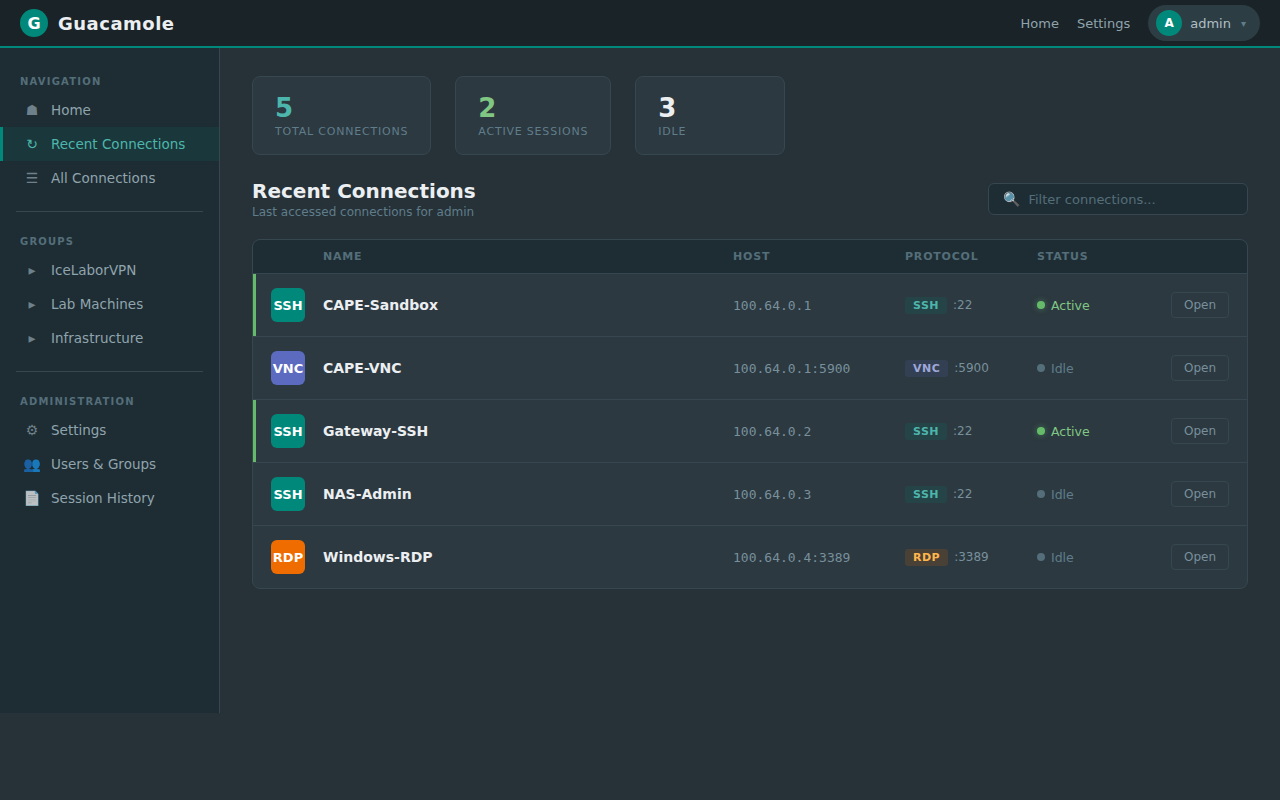This screenshot has height=800, width=1280.
Task: Click the VNC protocol badge in CAPE-VNC row
Action: (x=926, y=368)
